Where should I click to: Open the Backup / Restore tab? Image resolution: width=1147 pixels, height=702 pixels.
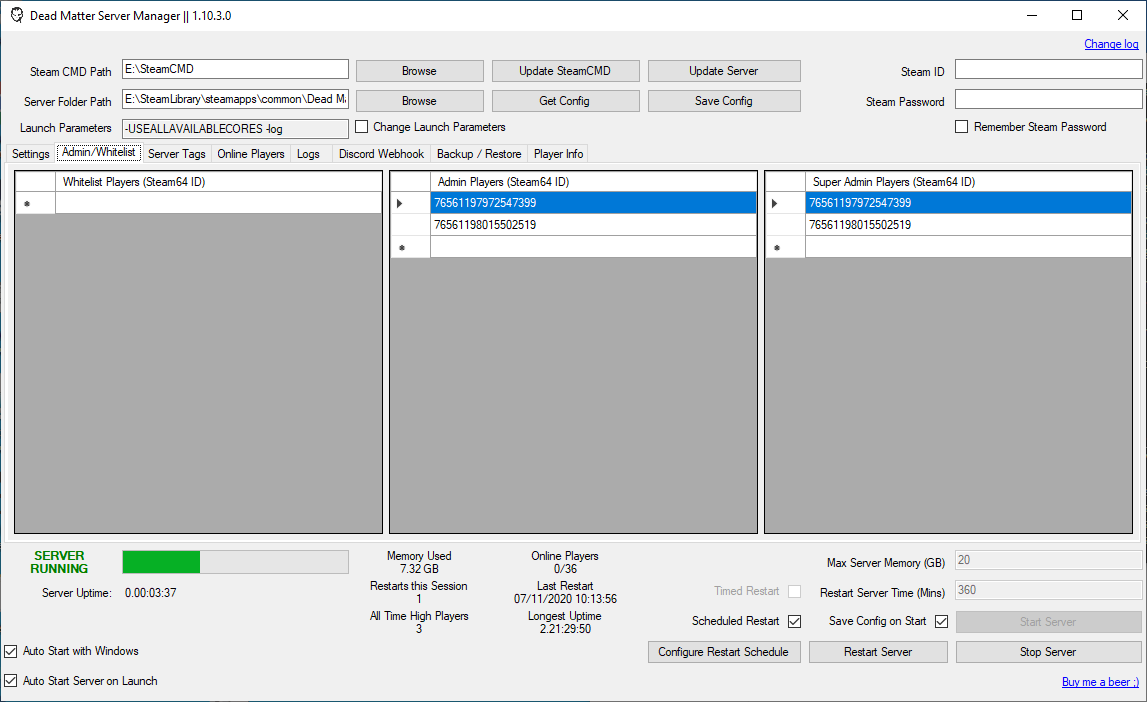pyautogui.click(x=479, y=153)
